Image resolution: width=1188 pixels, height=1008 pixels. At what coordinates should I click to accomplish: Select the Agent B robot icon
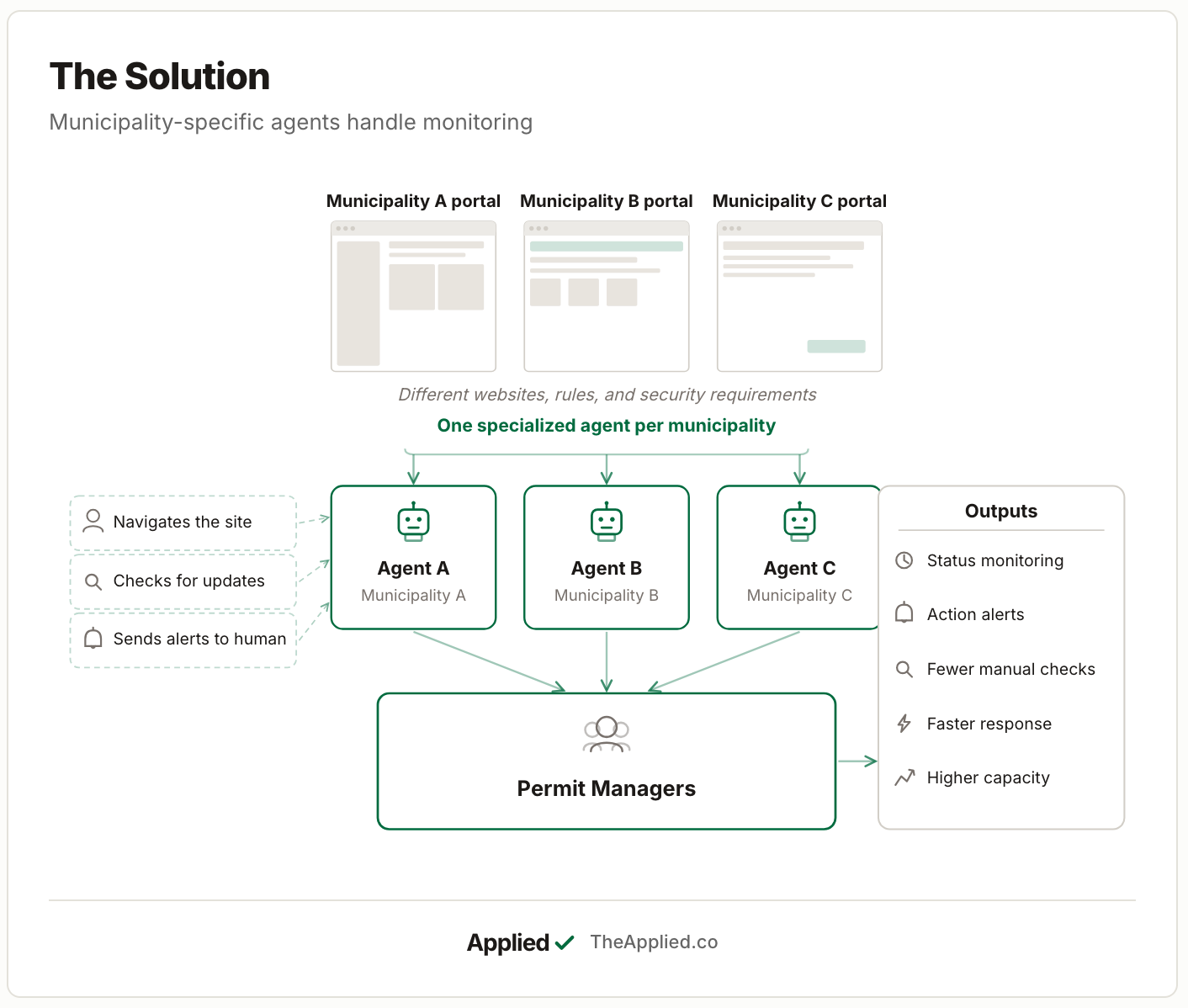coord(607,522)
